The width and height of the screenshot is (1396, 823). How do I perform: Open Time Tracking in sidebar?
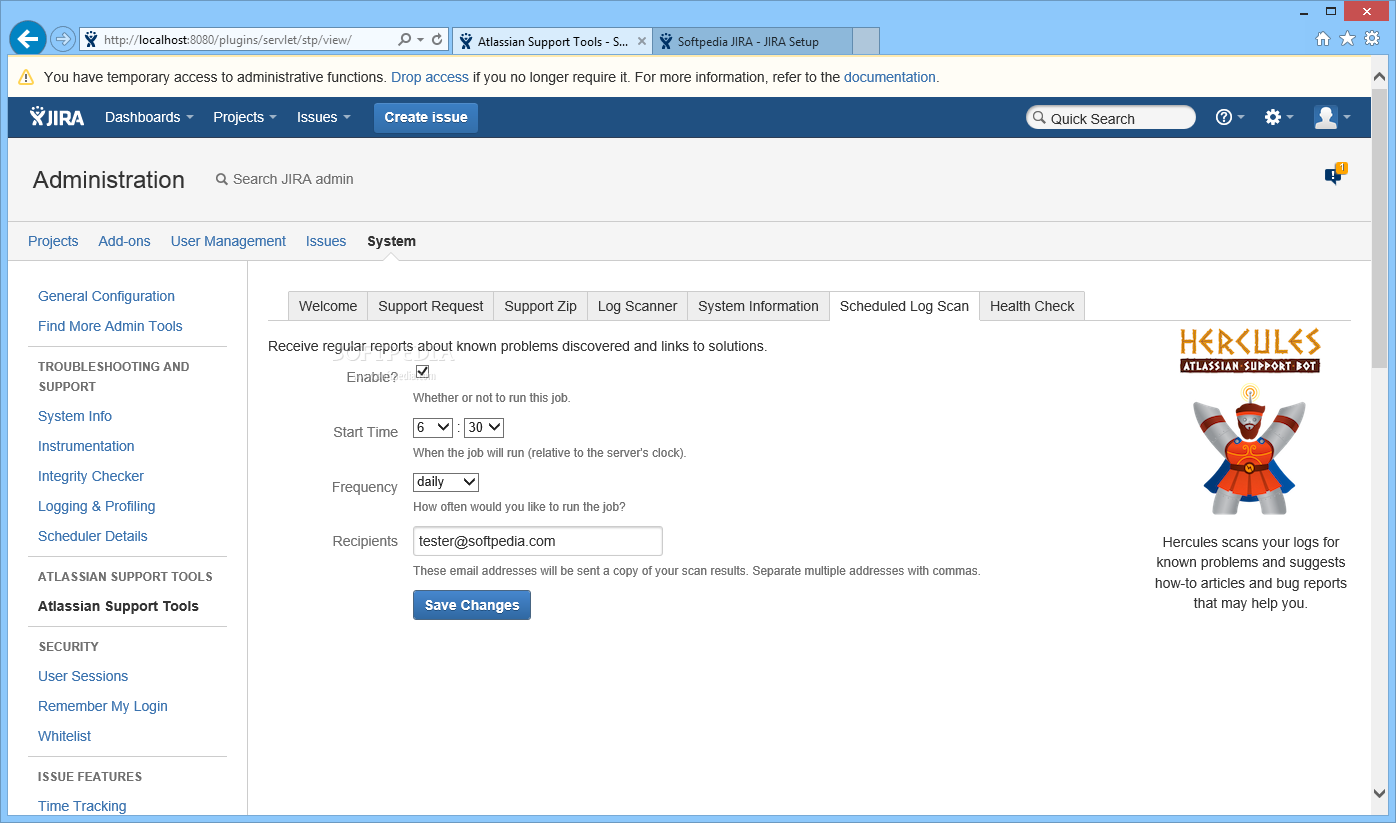[82, 806]
